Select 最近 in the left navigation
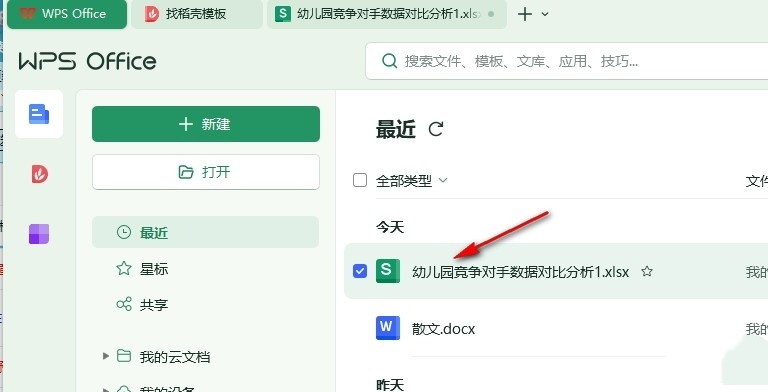768x392 pixels. (206, 232)
